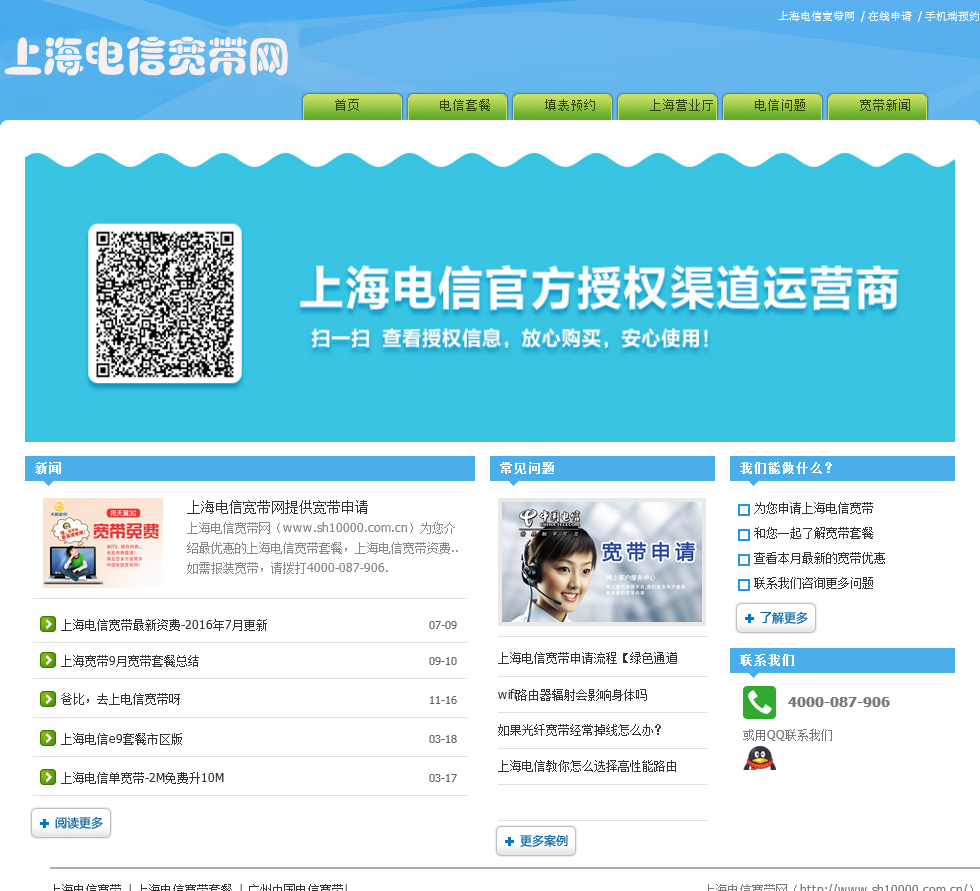Click the 新闻 section header
This screenshot has width=980, height=891.
pyautogui.click(x=250, y=468)
